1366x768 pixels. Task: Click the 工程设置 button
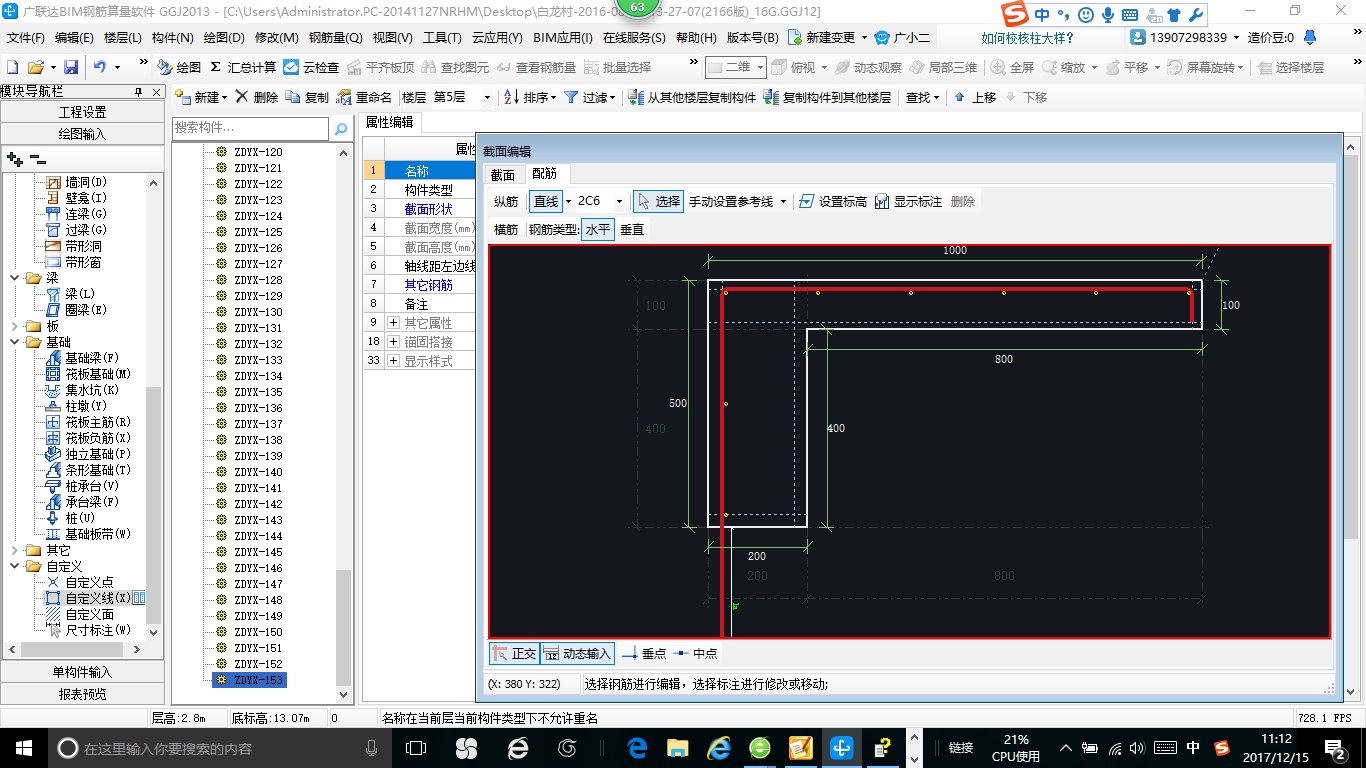tap(82, 112)
